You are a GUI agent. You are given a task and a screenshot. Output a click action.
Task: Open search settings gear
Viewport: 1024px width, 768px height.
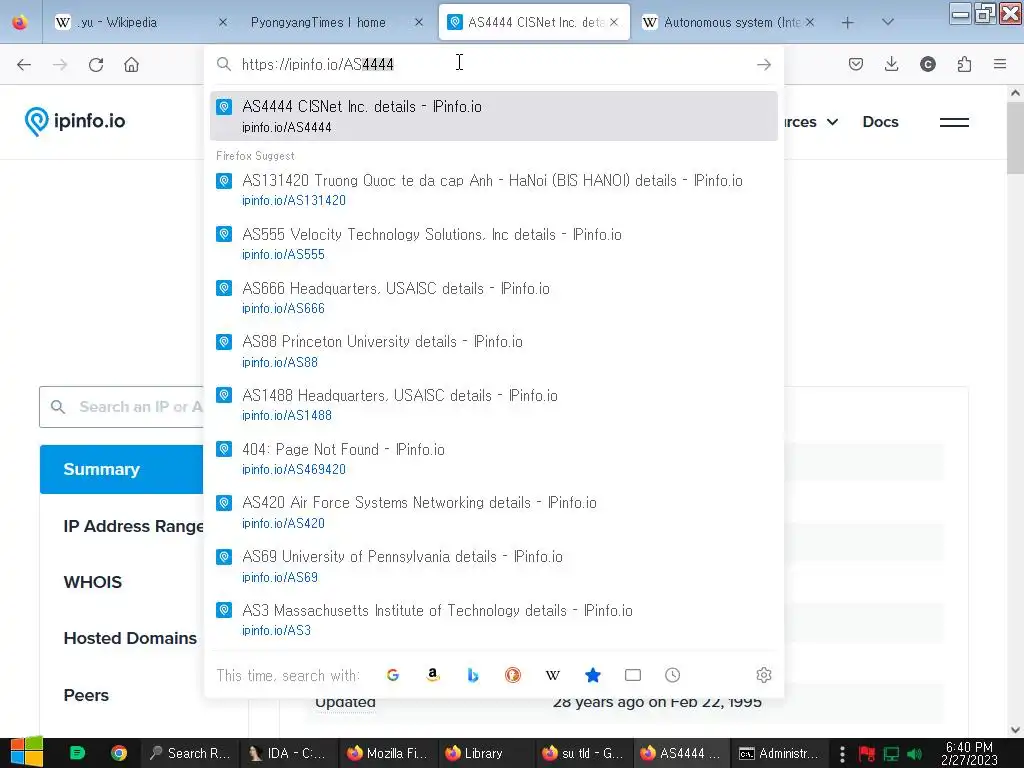(763, 675)
